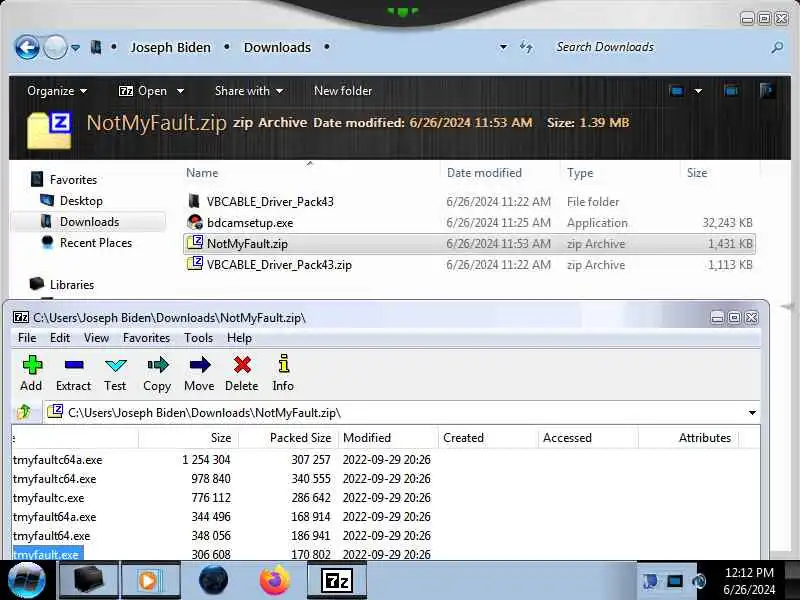Click the network icon in system tray

674,581
